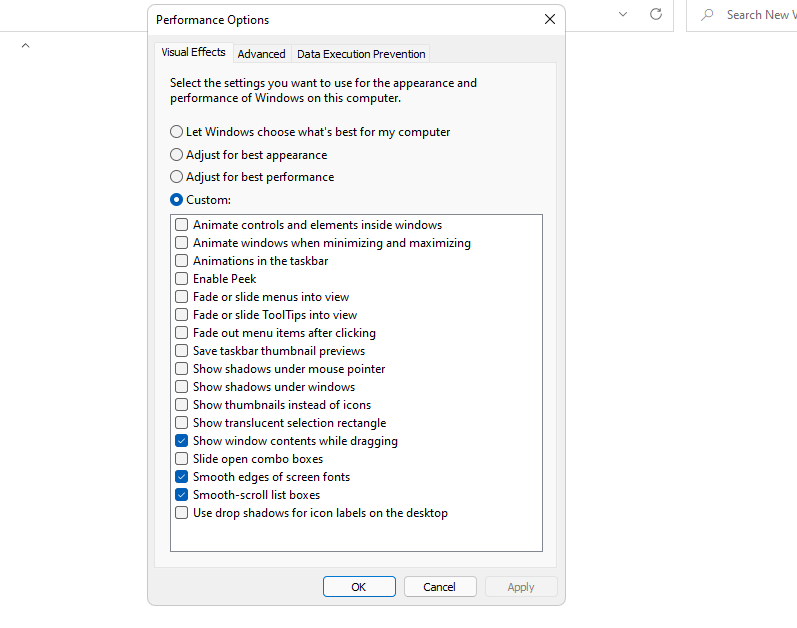The width and height of the screenshot is (797, 628).
Task: Enable drop shadows for icon labels
Action: pos(181,513)
